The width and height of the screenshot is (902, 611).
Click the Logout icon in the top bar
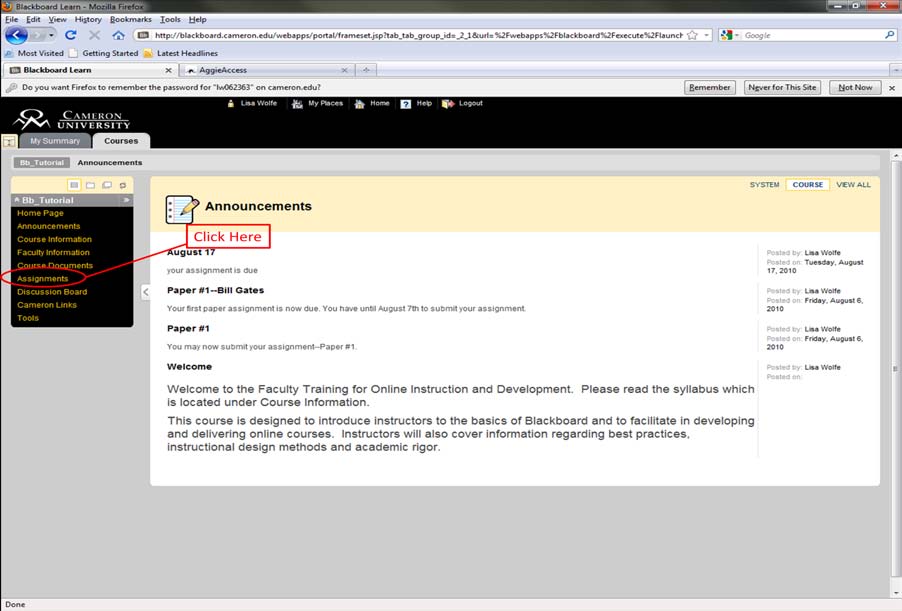448,104
